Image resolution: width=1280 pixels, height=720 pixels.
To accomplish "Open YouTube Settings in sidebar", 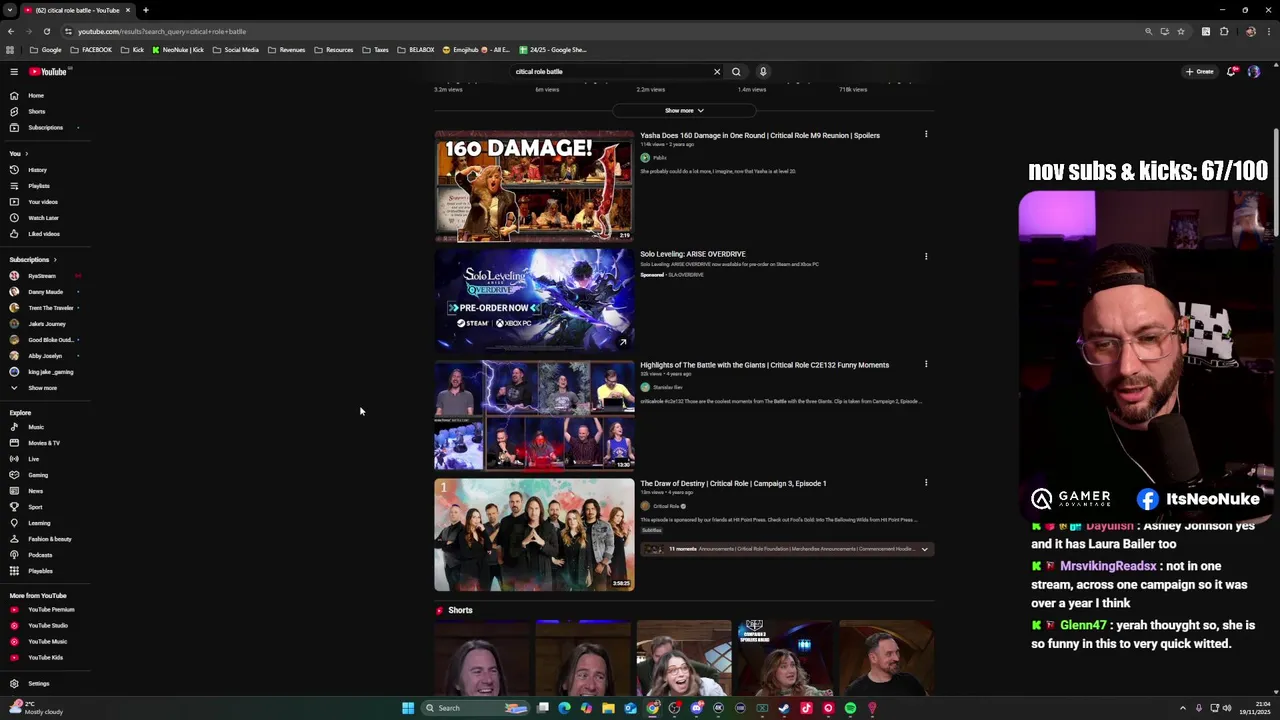I will click(x=38, y=684).
